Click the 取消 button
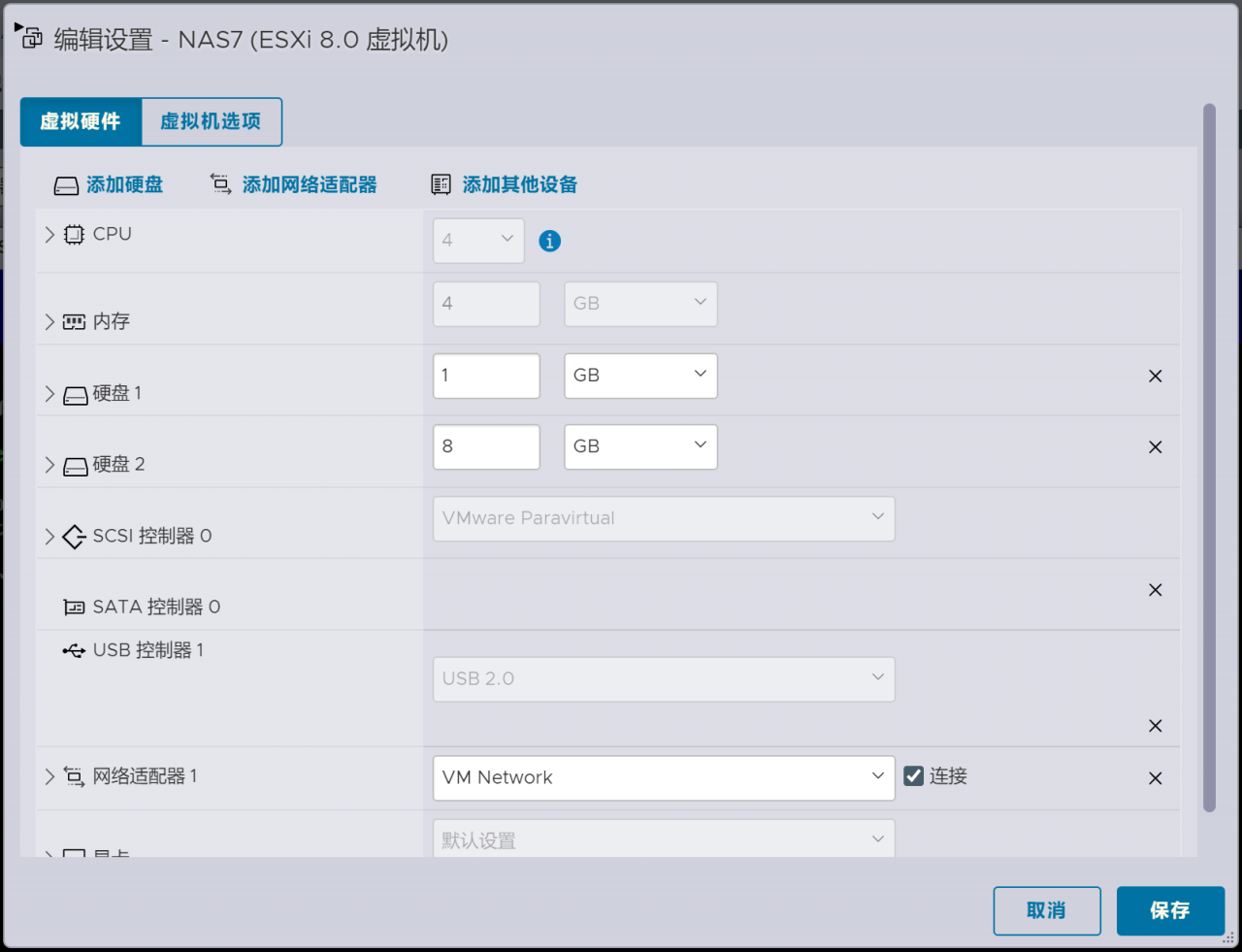1242x952 pixels. [x=1047, y=910]
